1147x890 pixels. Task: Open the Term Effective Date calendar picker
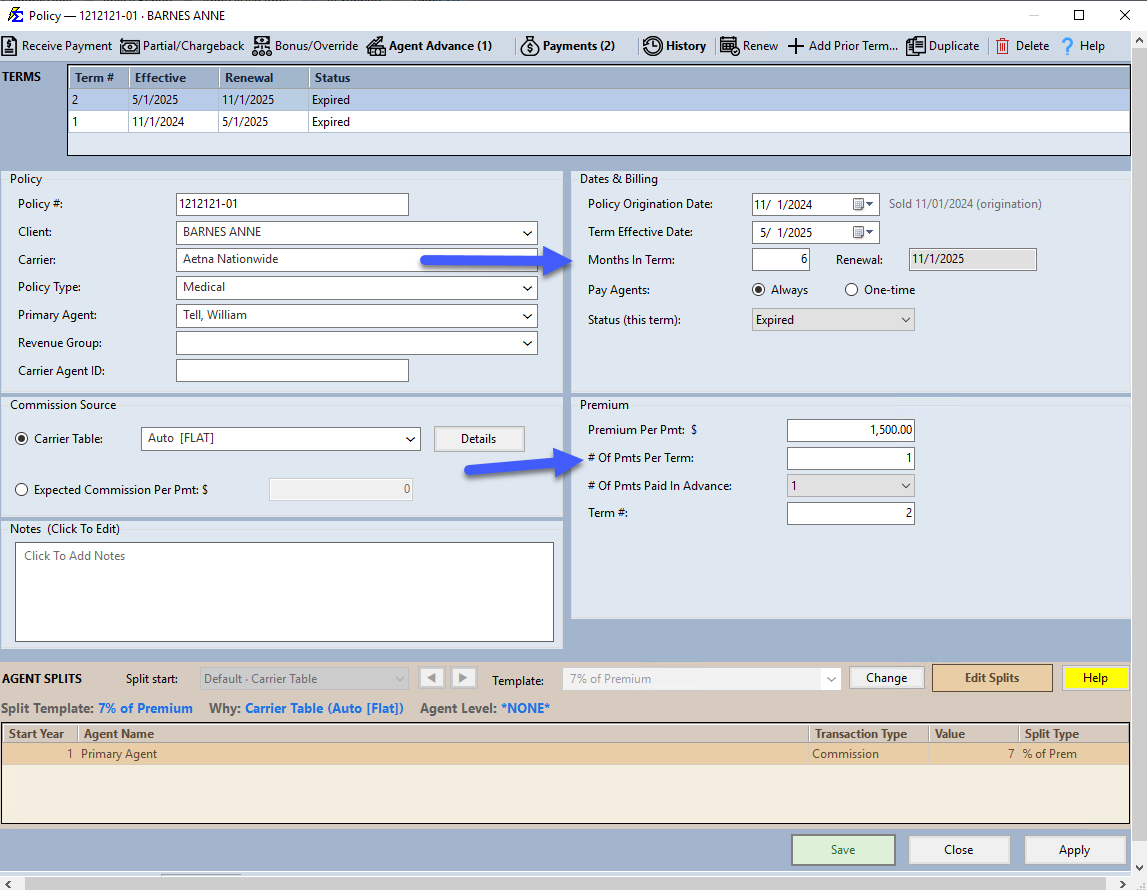[x=863, y=233]
